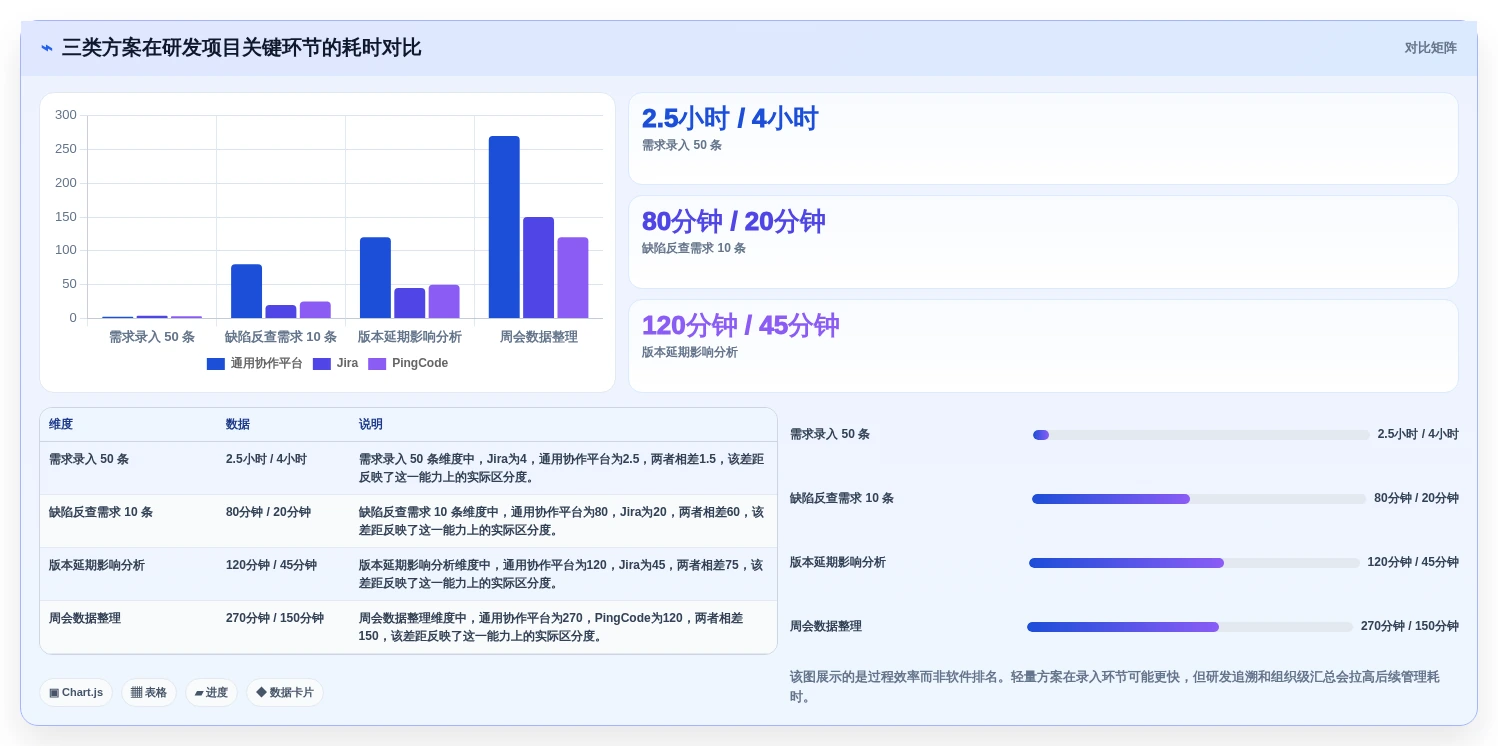1498x746 pixels.
Task: Toggle the Jira legend swatch in chart
Action: [x=322, y=364]
